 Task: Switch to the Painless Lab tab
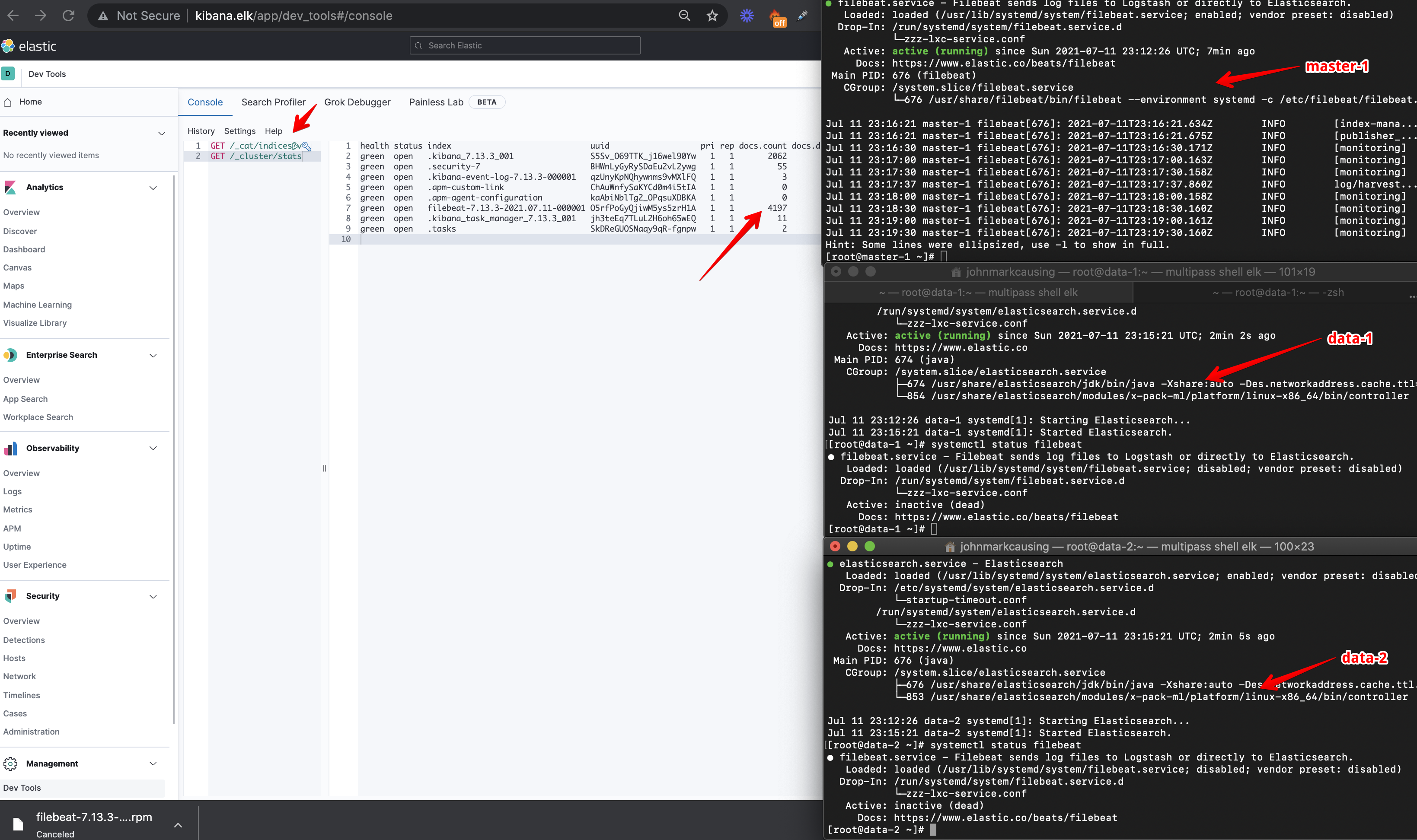pos(436,102)
